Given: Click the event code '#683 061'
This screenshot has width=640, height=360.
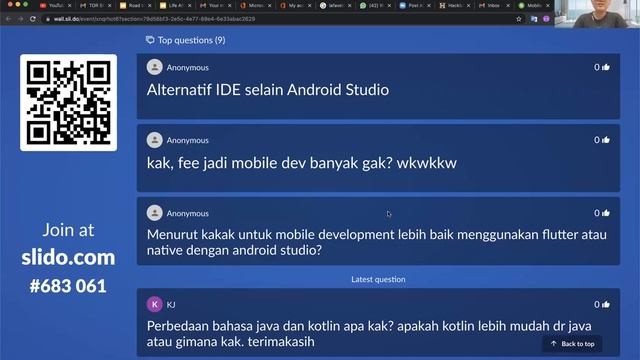Looking at the screenshot, I should click(68, 286).
